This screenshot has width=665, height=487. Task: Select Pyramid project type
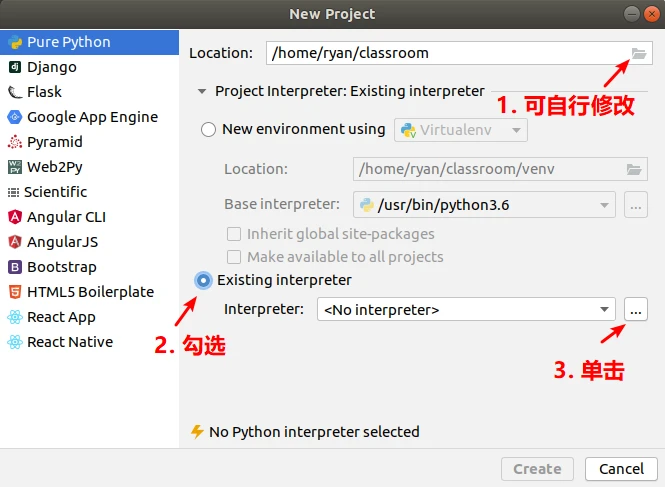point(89,142)
